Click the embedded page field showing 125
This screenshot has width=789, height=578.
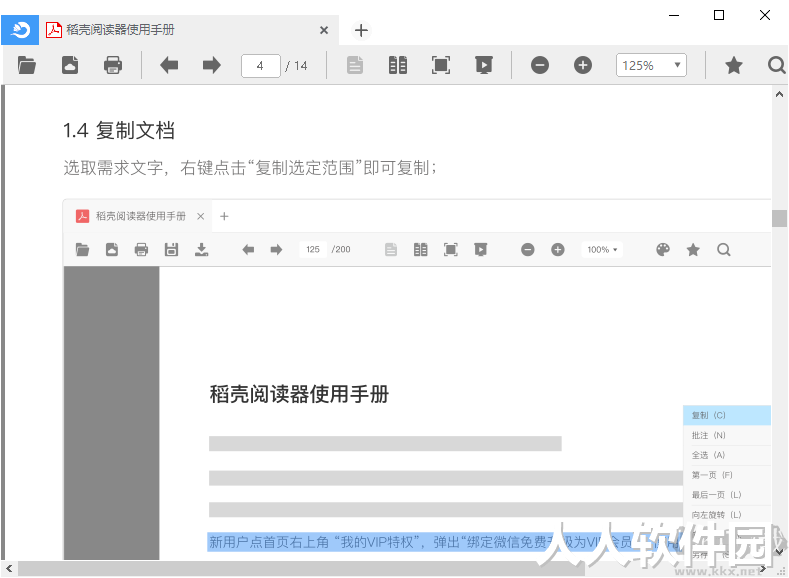pos(313,250)
